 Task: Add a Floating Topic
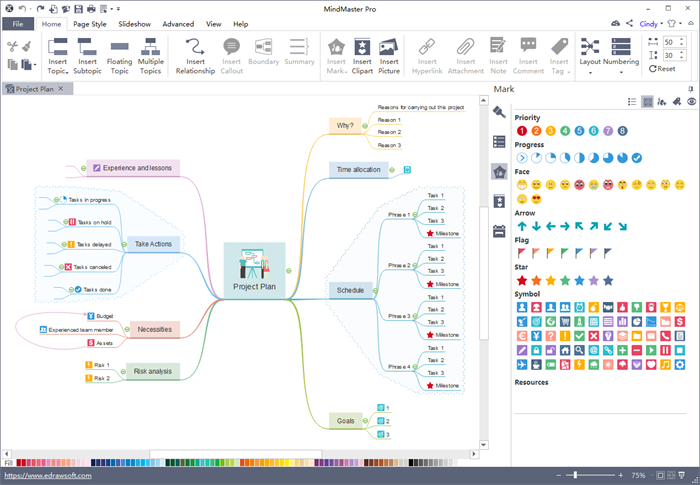pyautogui.click(x=119, y=55)
